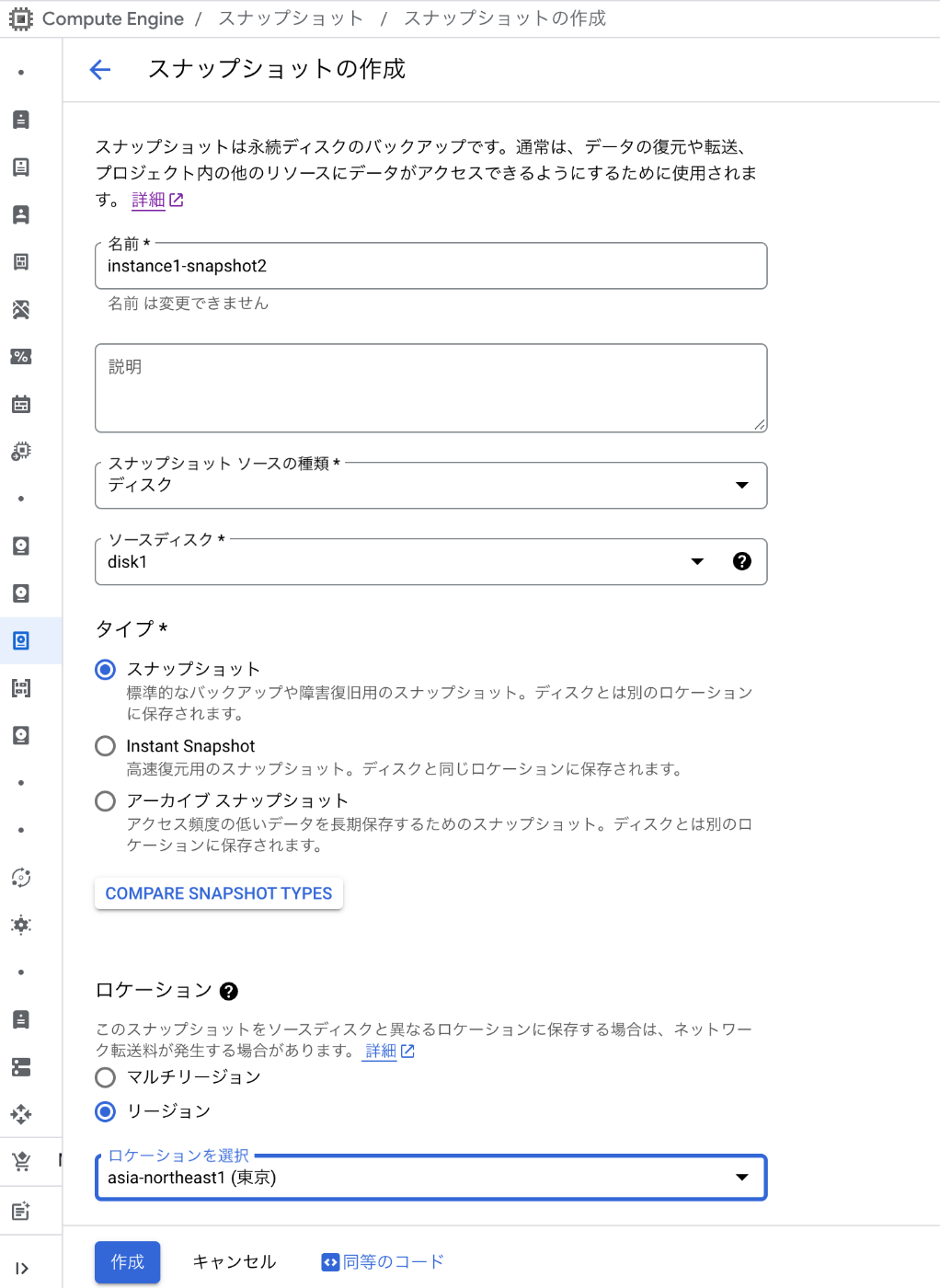Image resolution: width=940 pixels, height=1288 pixels.
Task: Choose the マルチリージョン location radio
Action: click(x=106, y=1077)
